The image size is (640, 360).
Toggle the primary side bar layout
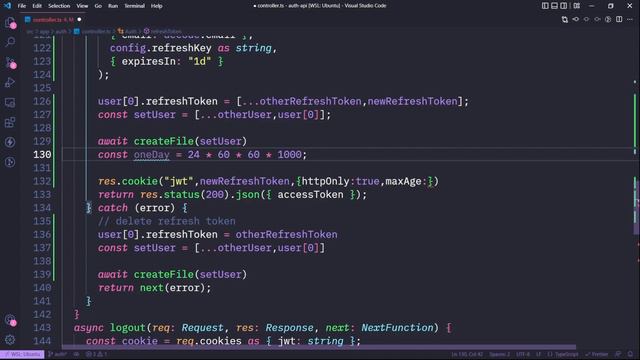[x=545, y=6]
